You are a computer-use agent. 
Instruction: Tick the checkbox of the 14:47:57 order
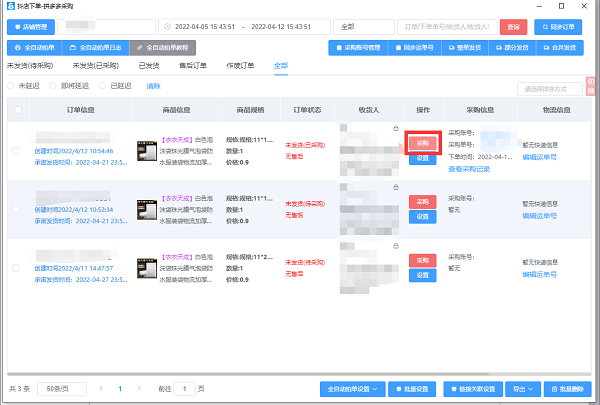click(x=16, y=268)
